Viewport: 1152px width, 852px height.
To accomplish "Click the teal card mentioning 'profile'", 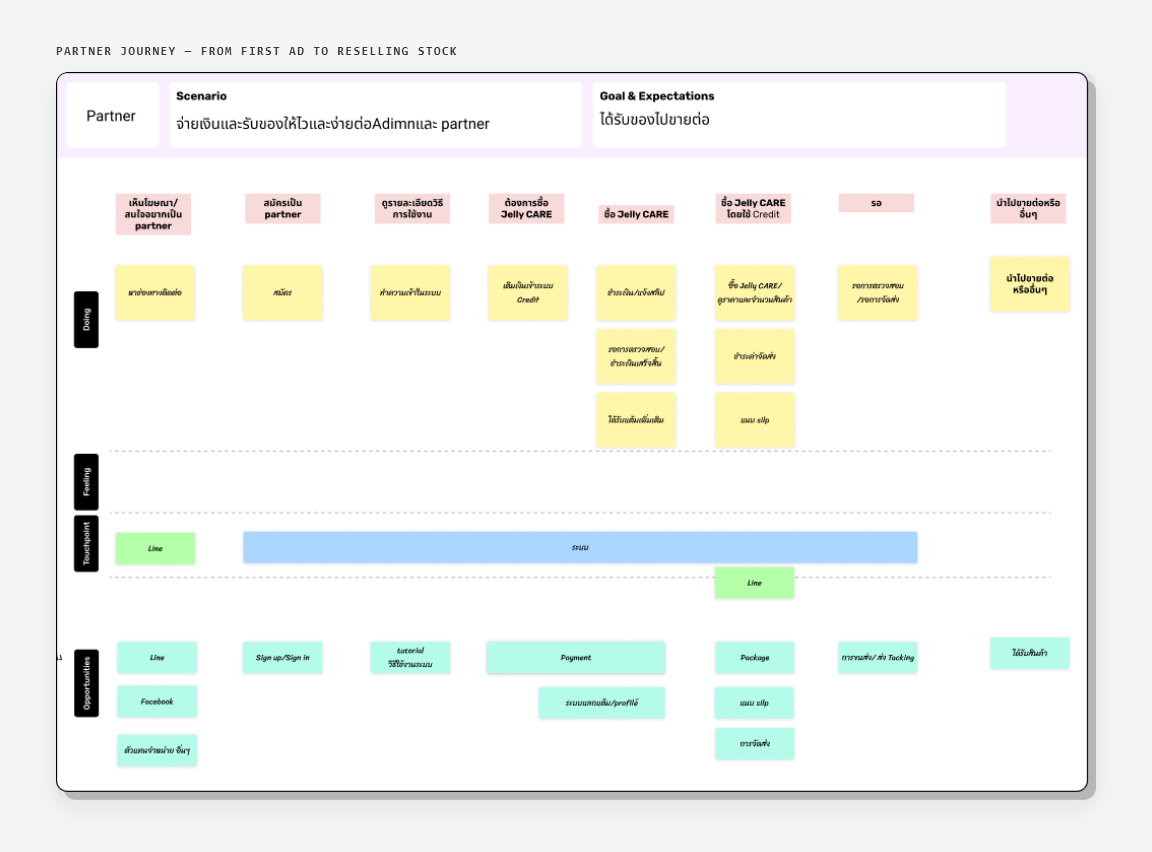I will pos(602,703).
